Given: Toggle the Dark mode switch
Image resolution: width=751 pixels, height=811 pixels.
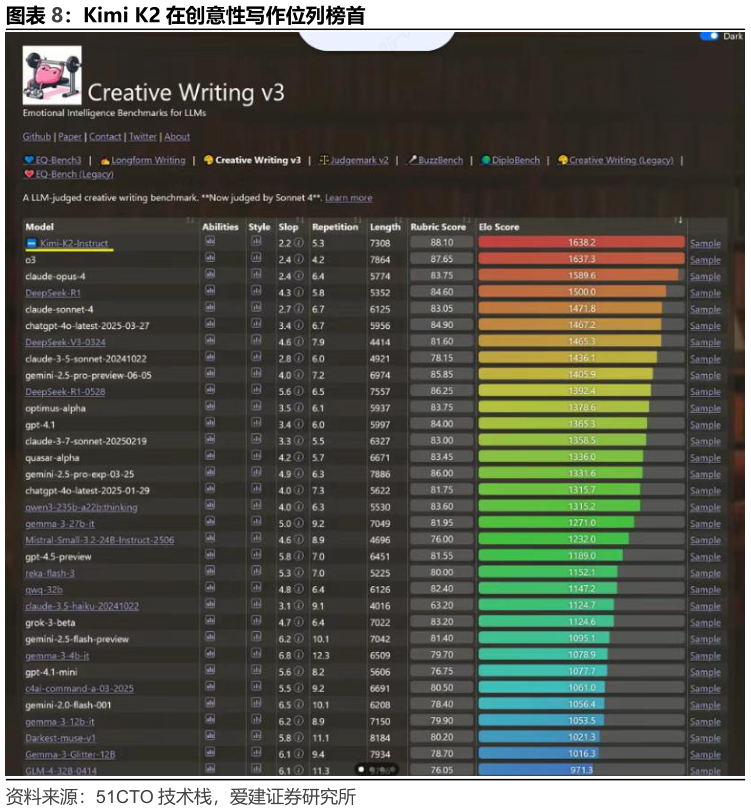Looking at the screenshot, I should (x=709, y=36).
